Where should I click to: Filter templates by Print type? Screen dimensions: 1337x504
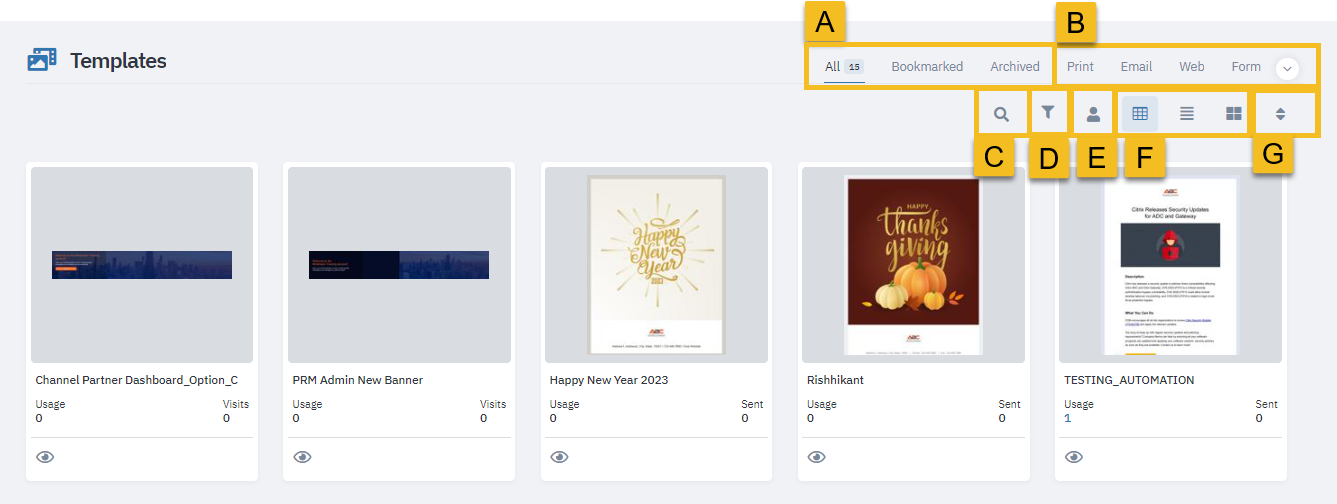(x=1080, y=67)
